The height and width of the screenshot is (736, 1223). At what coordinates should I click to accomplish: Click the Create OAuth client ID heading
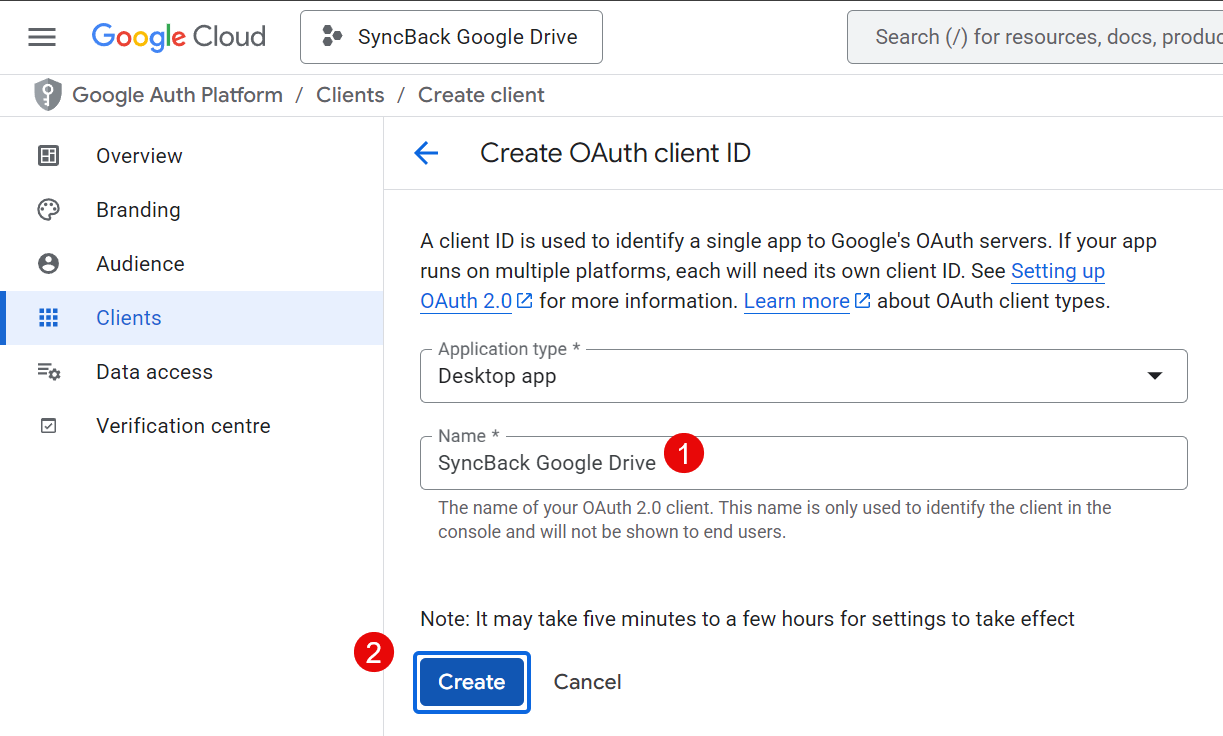click(x=615, y=153)
